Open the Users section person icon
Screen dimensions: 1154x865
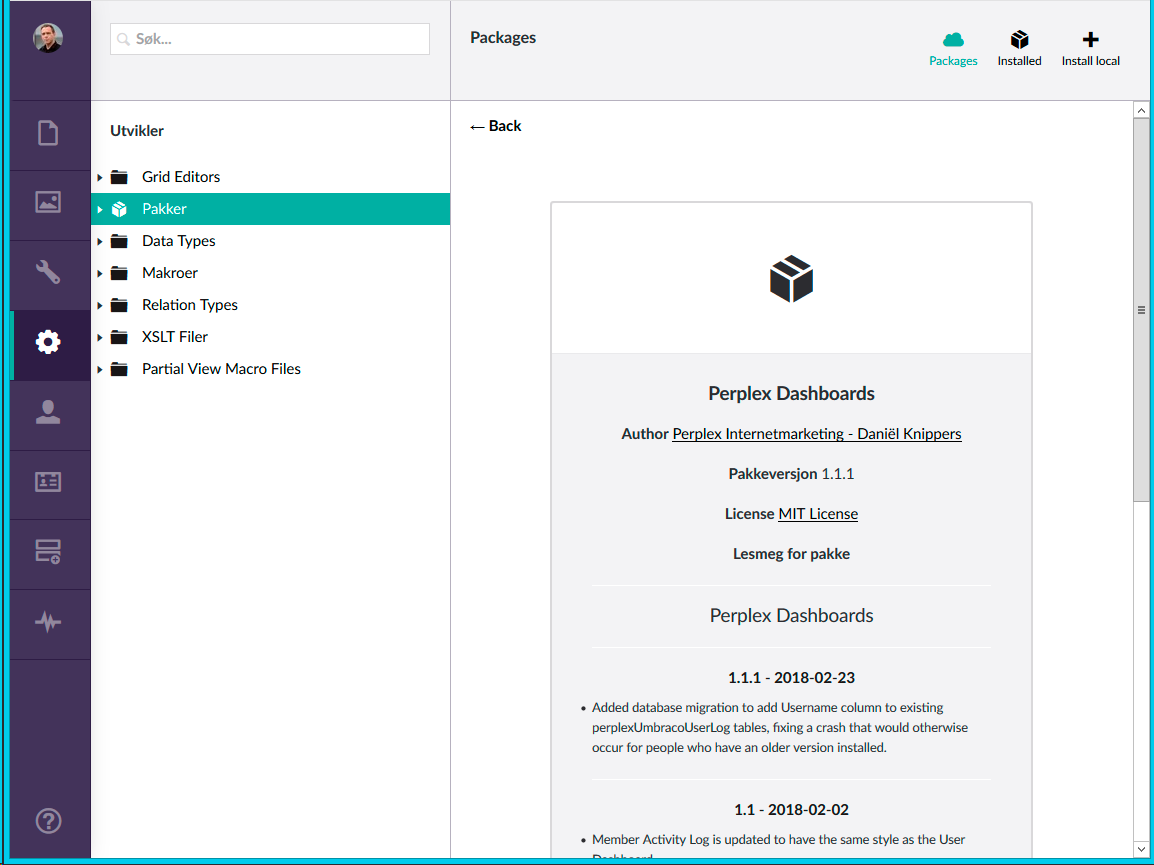(x=48, y=412)
